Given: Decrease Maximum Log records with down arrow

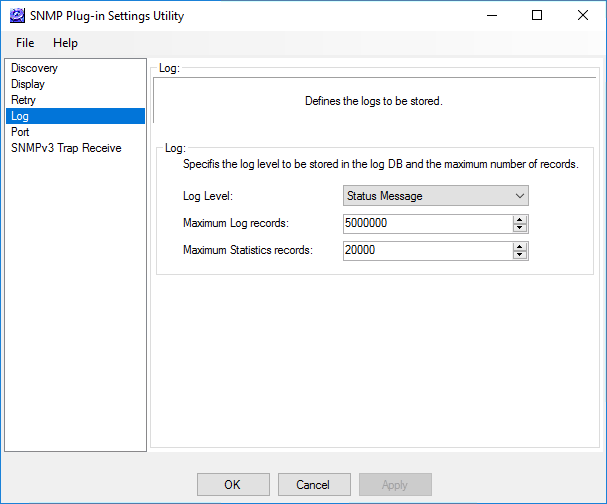Looking at the screenshot, I should tap(519, 228).
